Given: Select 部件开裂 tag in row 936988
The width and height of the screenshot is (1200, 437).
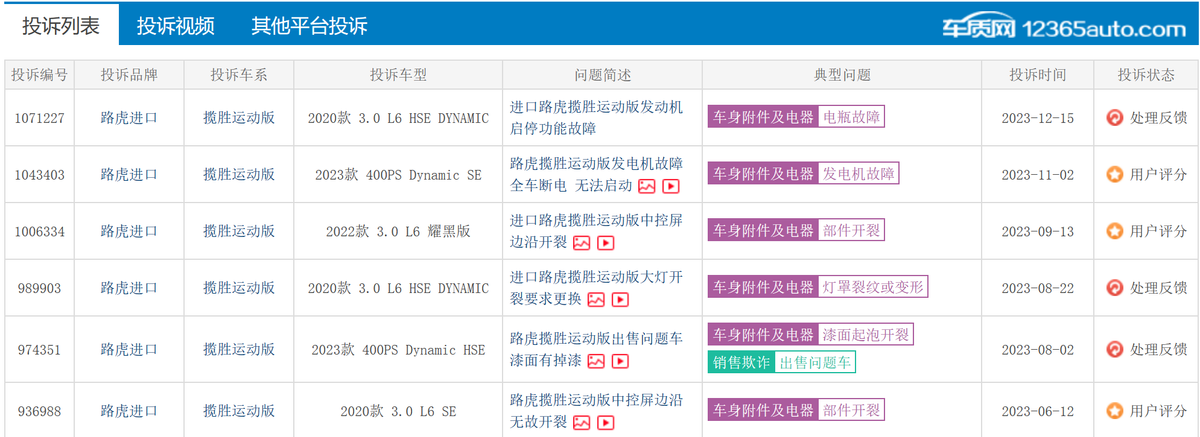Looking at the screenshot, I should click(851, 410).
